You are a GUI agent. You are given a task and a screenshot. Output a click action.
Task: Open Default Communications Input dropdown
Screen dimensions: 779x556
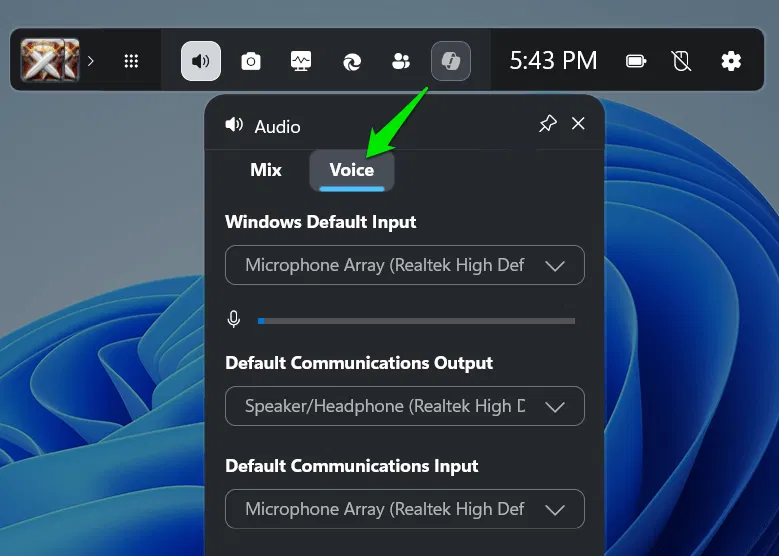[405, 509]
